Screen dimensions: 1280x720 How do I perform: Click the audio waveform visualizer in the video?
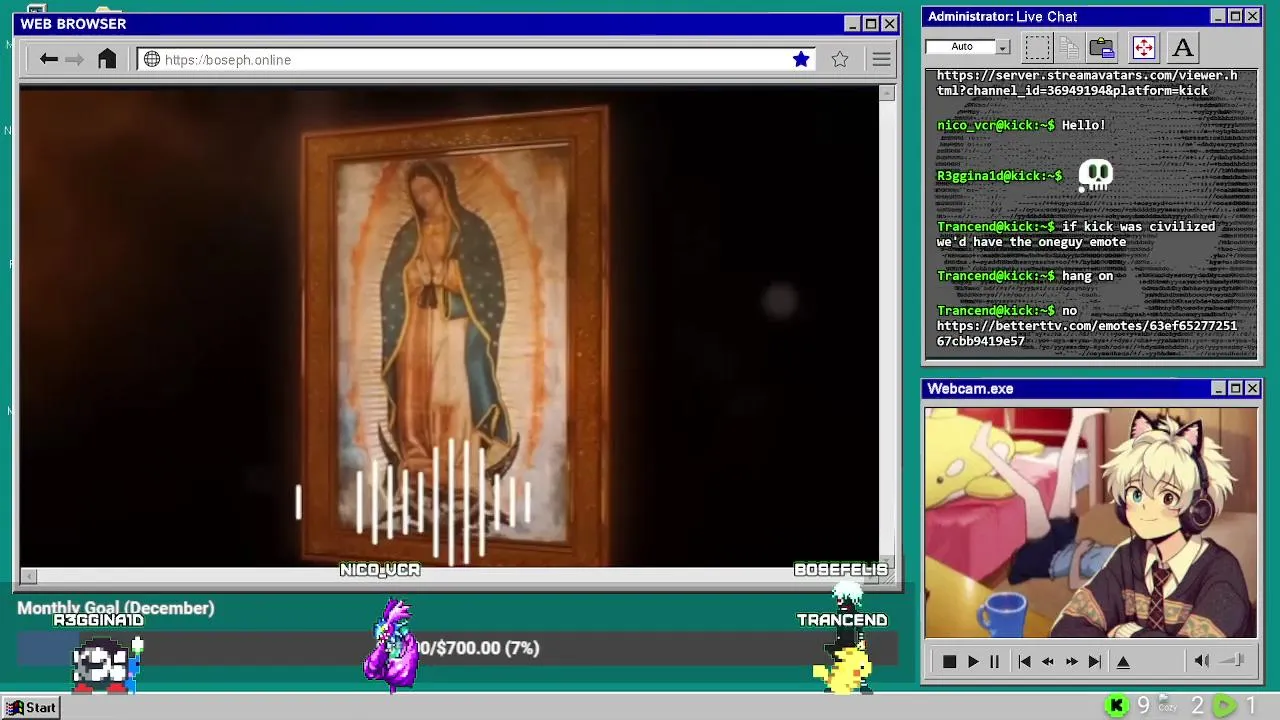coord(413,500)
